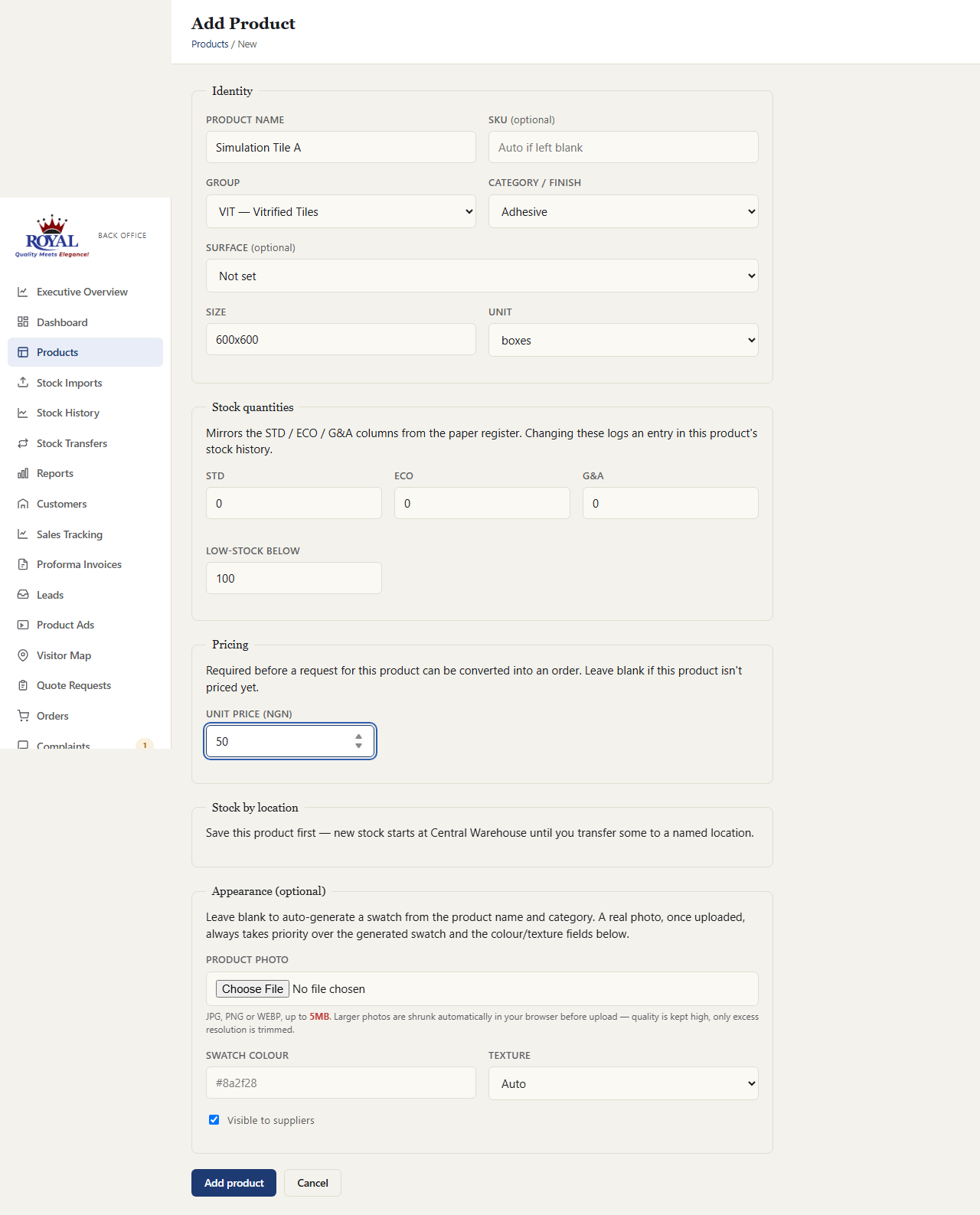980x1215 pixels.
Task: Click Choose File for product photo
Action: point(253,989)
